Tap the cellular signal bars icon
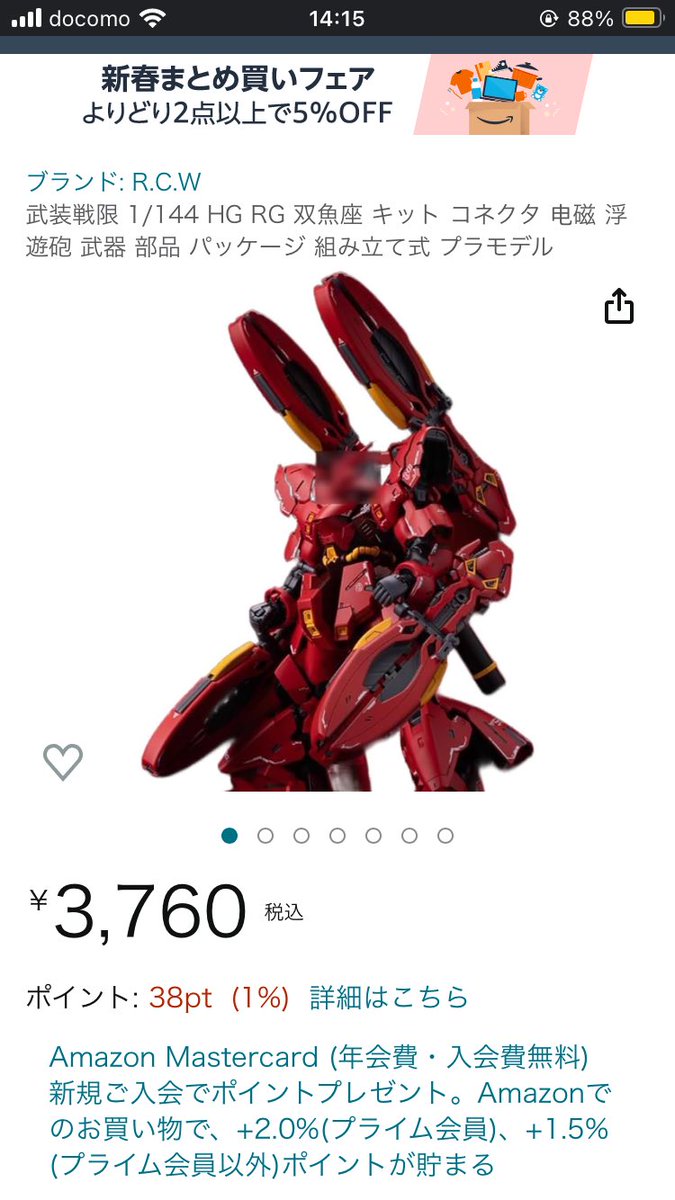This screenshot has height=1200, width=675. coord(26,18)
